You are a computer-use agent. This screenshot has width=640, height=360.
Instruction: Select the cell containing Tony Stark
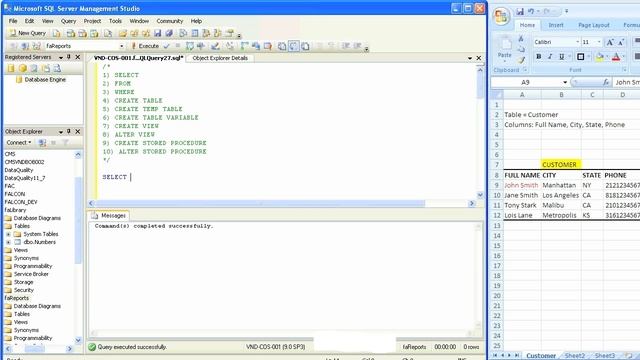point(522,205)
